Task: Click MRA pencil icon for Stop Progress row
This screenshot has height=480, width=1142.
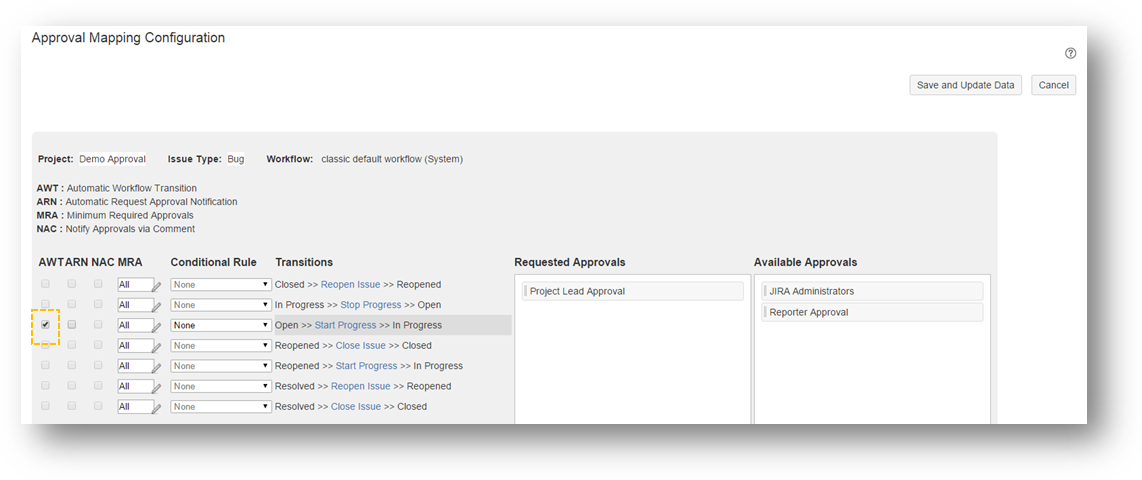Action: coord(157,306)
